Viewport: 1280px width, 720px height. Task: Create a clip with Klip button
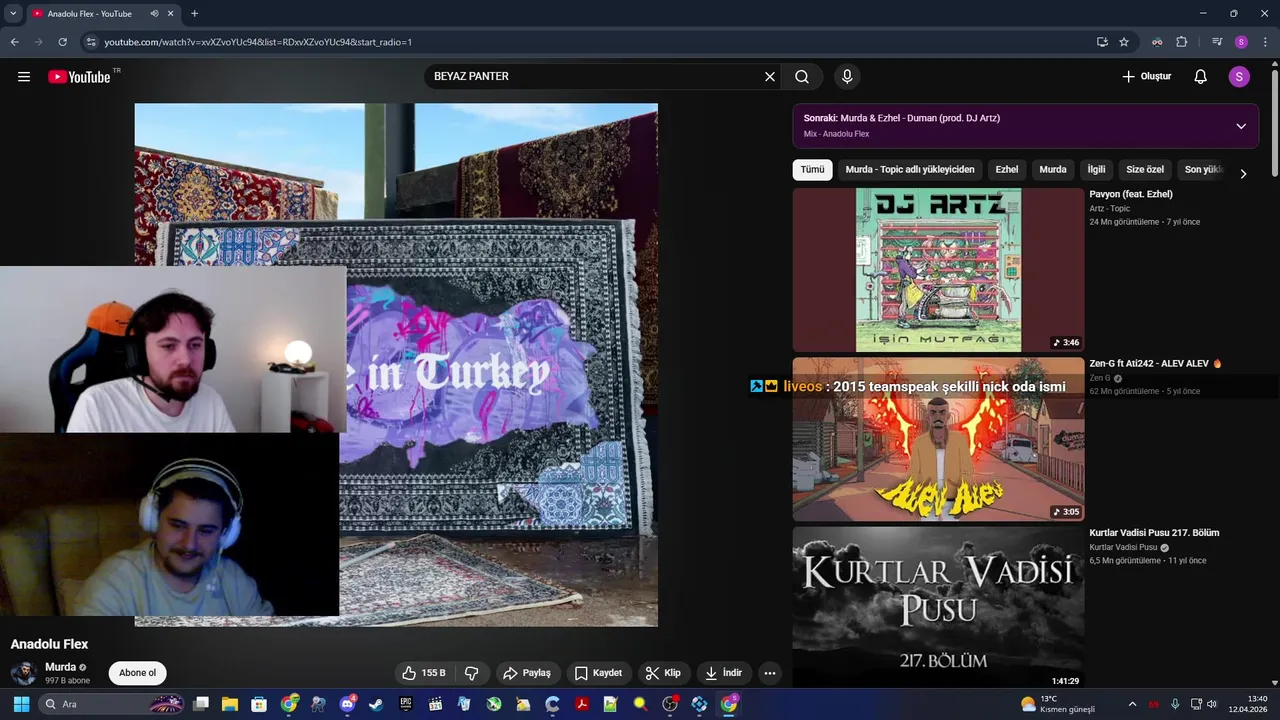click(663, 673)
